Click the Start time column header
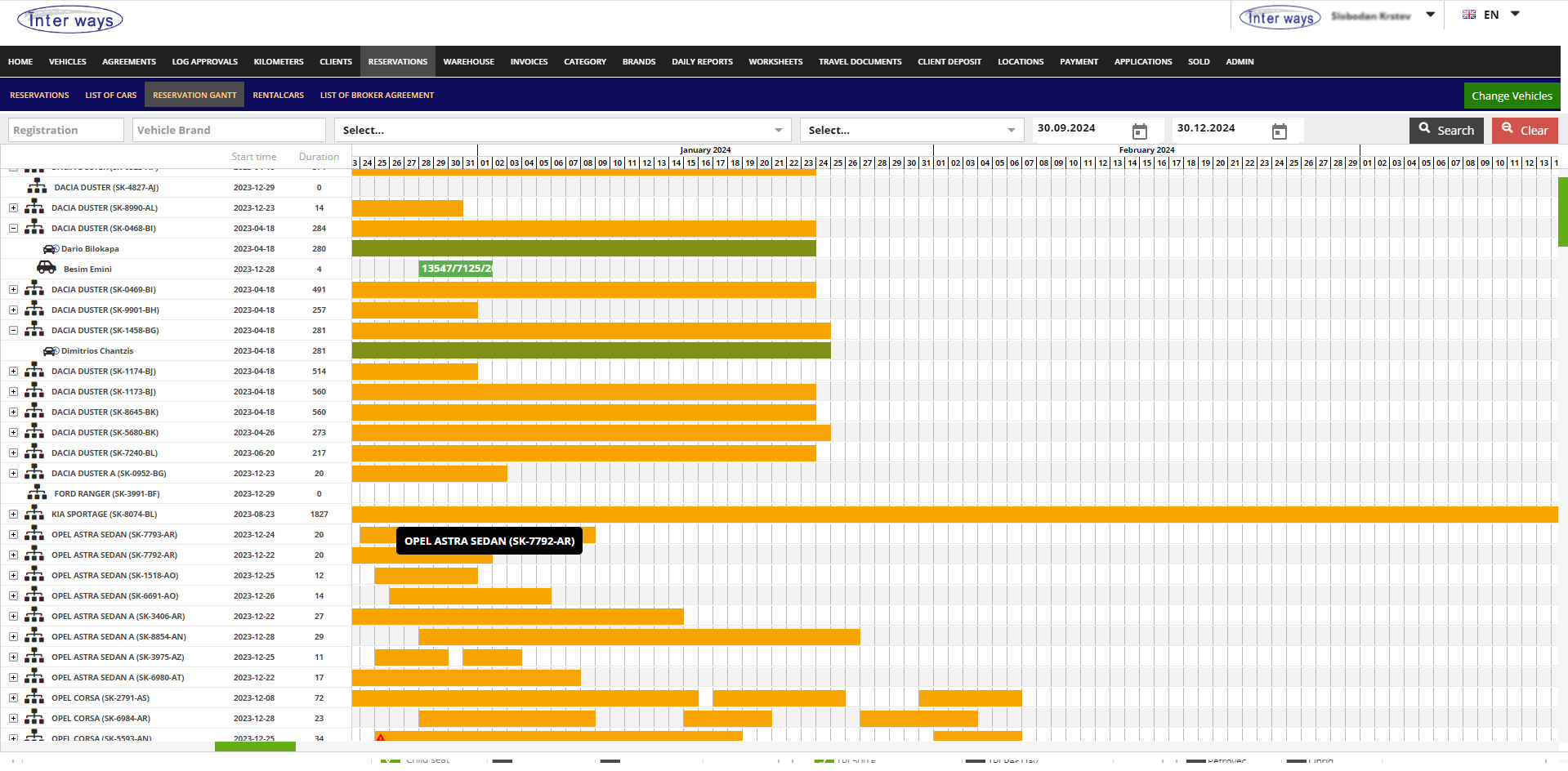Image resolution: width=1568 pixels, height=771 pixels. tap(253, 157)
